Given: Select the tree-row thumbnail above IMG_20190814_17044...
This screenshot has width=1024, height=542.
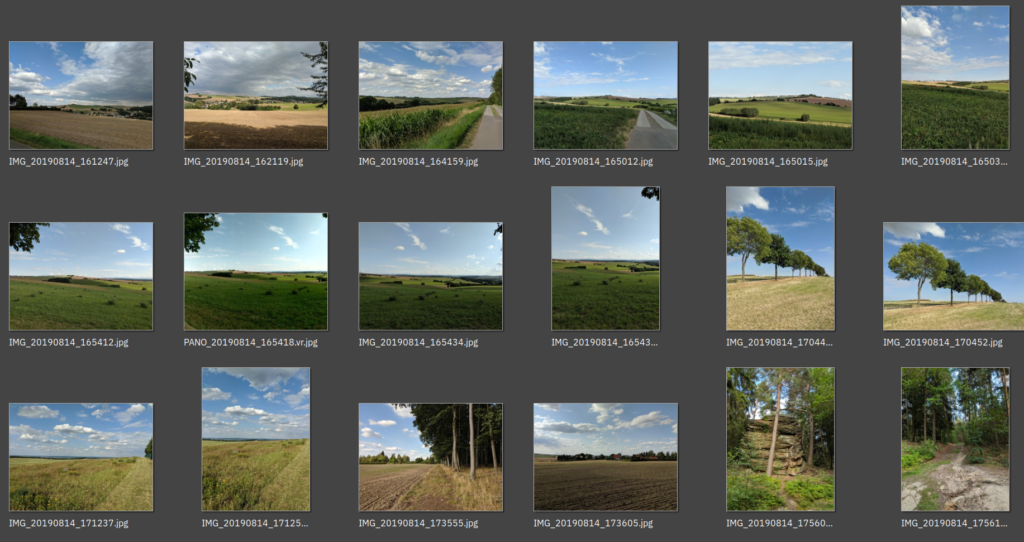Looking at the screenshot, I should pos(780,259).
